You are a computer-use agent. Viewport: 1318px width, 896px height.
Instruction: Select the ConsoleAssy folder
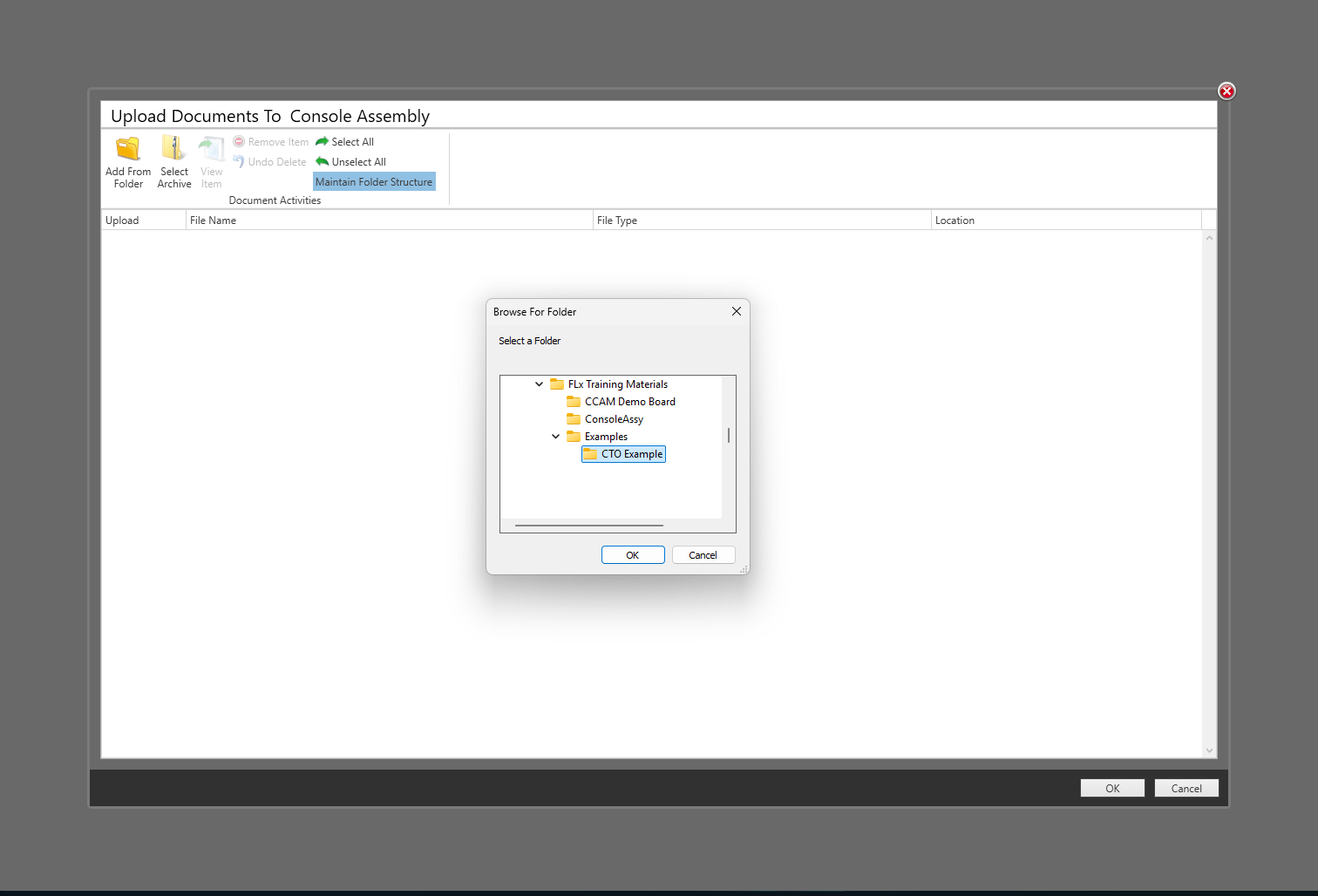point(614,418)
